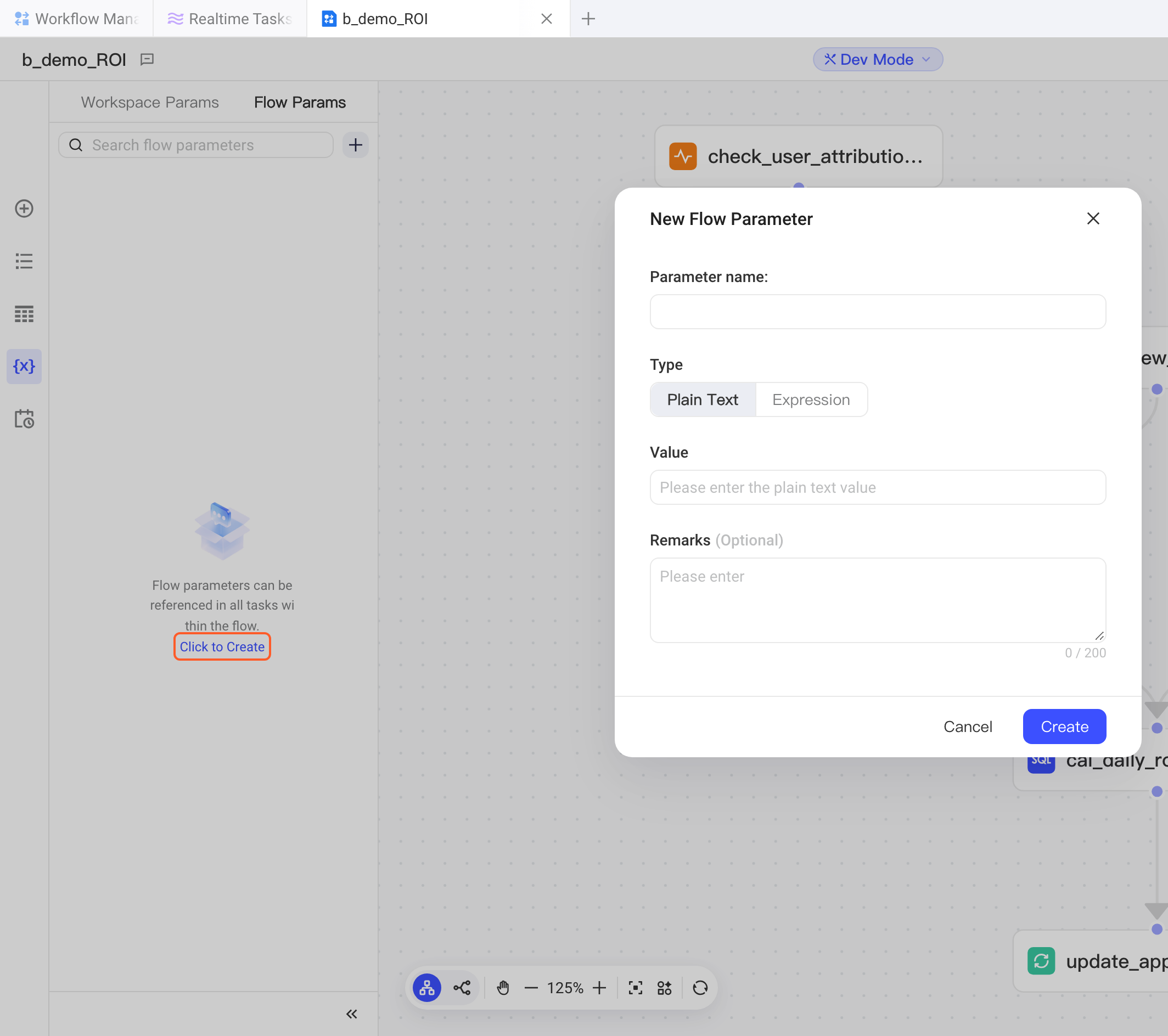Click the refresh icon in canvas toolbar
Image resolution: width=1168 pixels, height=1036 pixels.
pos(700,987)
